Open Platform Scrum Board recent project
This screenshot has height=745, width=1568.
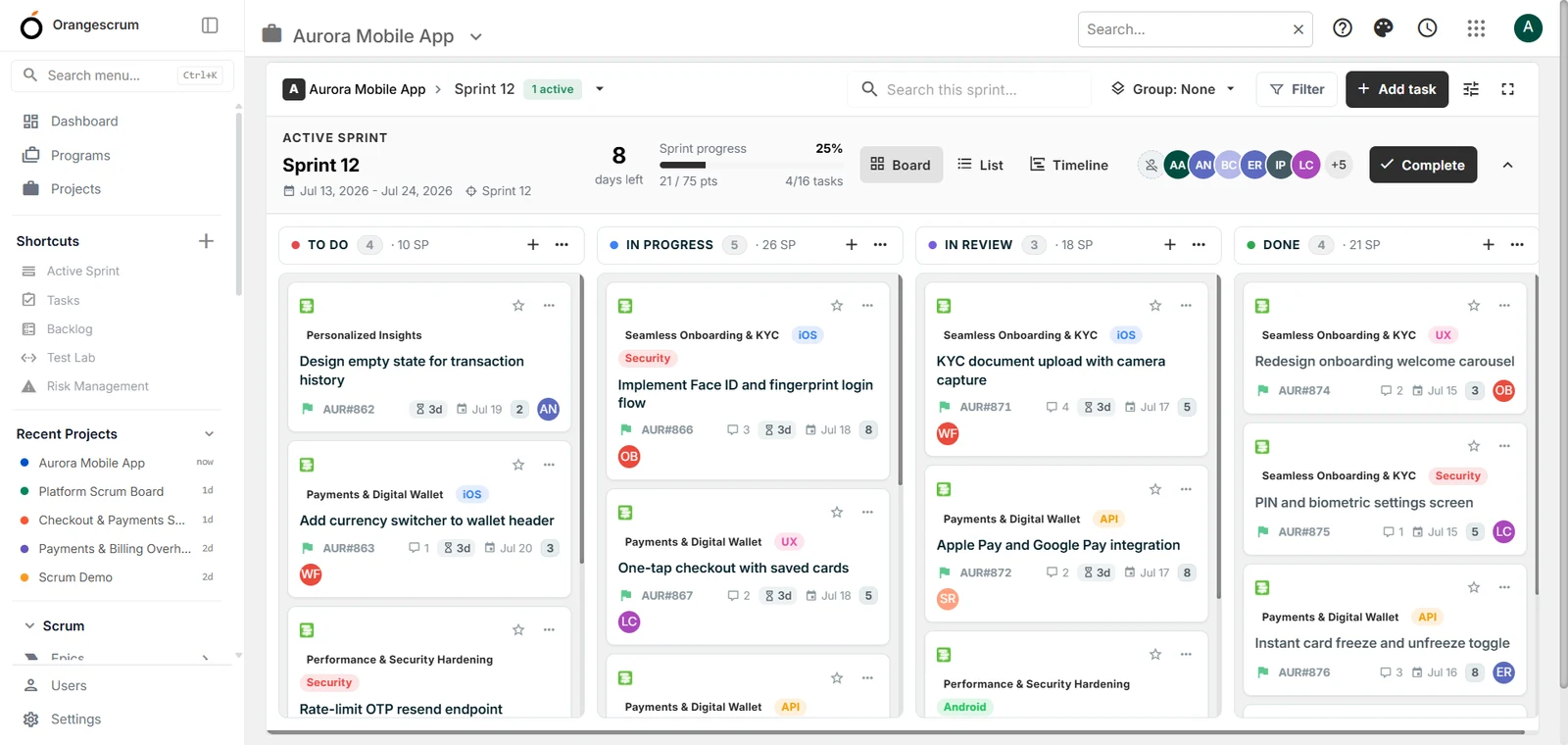pyautogui.click(x=101, y=492)
